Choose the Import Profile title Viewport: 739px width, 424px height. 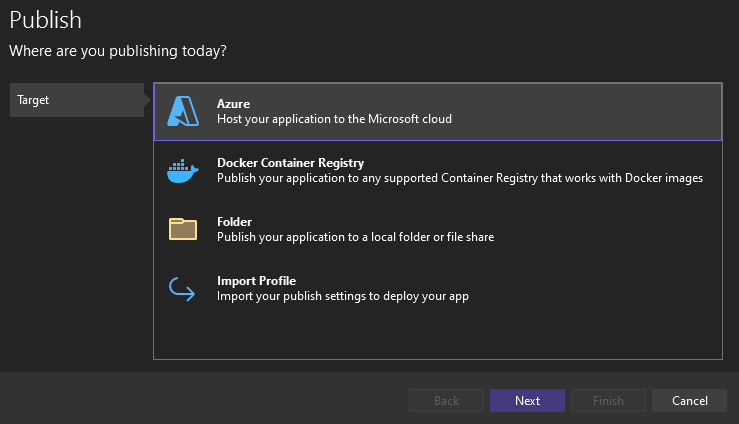point(256,281)
